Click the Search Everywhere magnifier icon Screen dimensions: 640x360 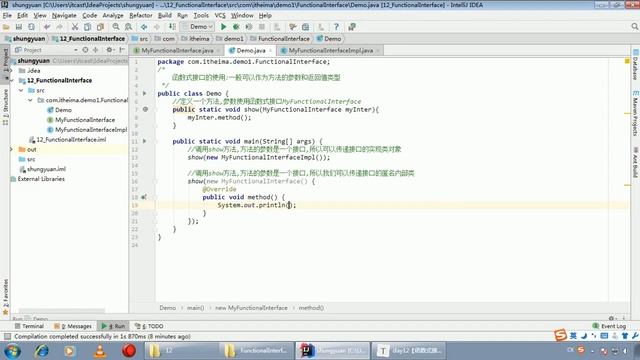point(634,27)
